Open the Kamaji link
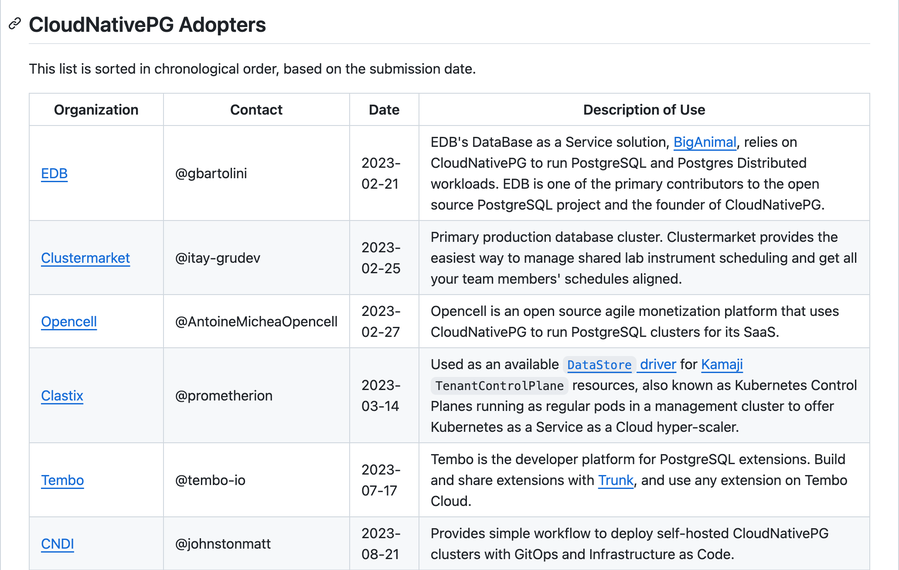The width and height of the screenshot is (899, 570). 722,365
